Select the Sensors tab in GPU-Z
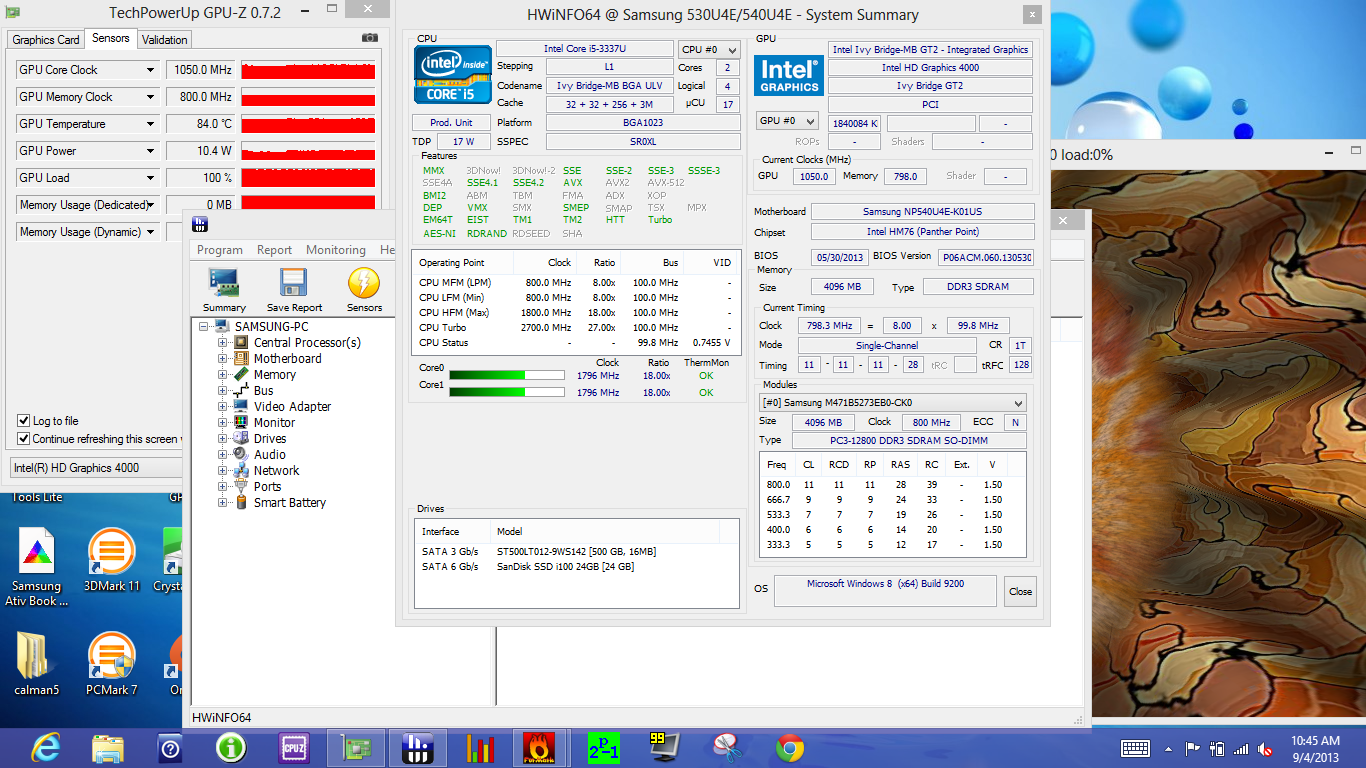 (110, 38)
